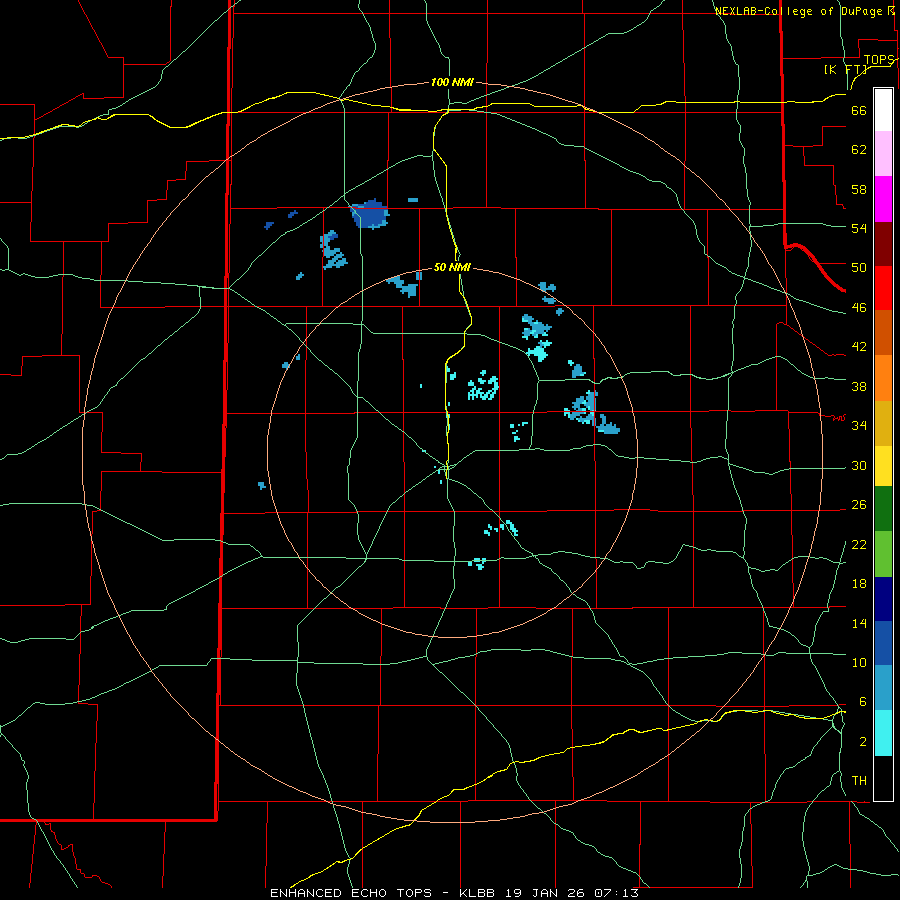The image size is (900, 900).
Task: Select the cyan legend swatch
Action: (x=883, y=733)
